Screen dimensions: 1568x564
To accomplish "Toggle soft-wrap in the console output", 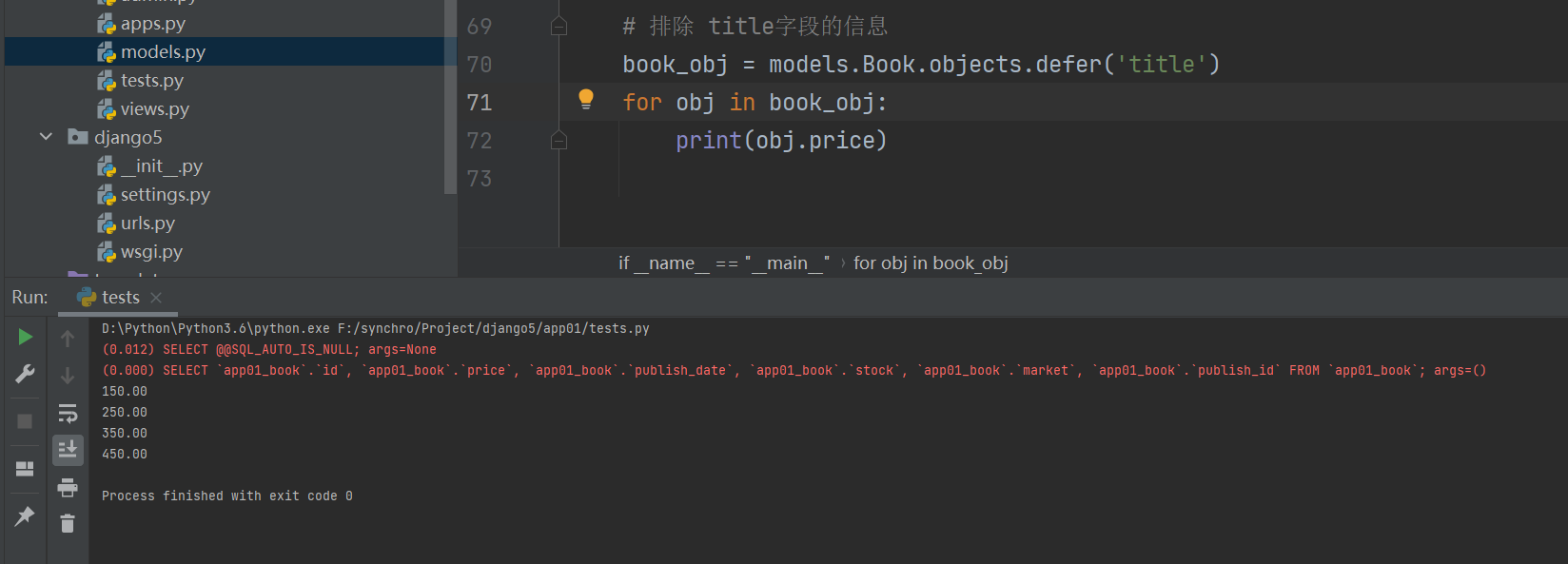I will [68, 413].
